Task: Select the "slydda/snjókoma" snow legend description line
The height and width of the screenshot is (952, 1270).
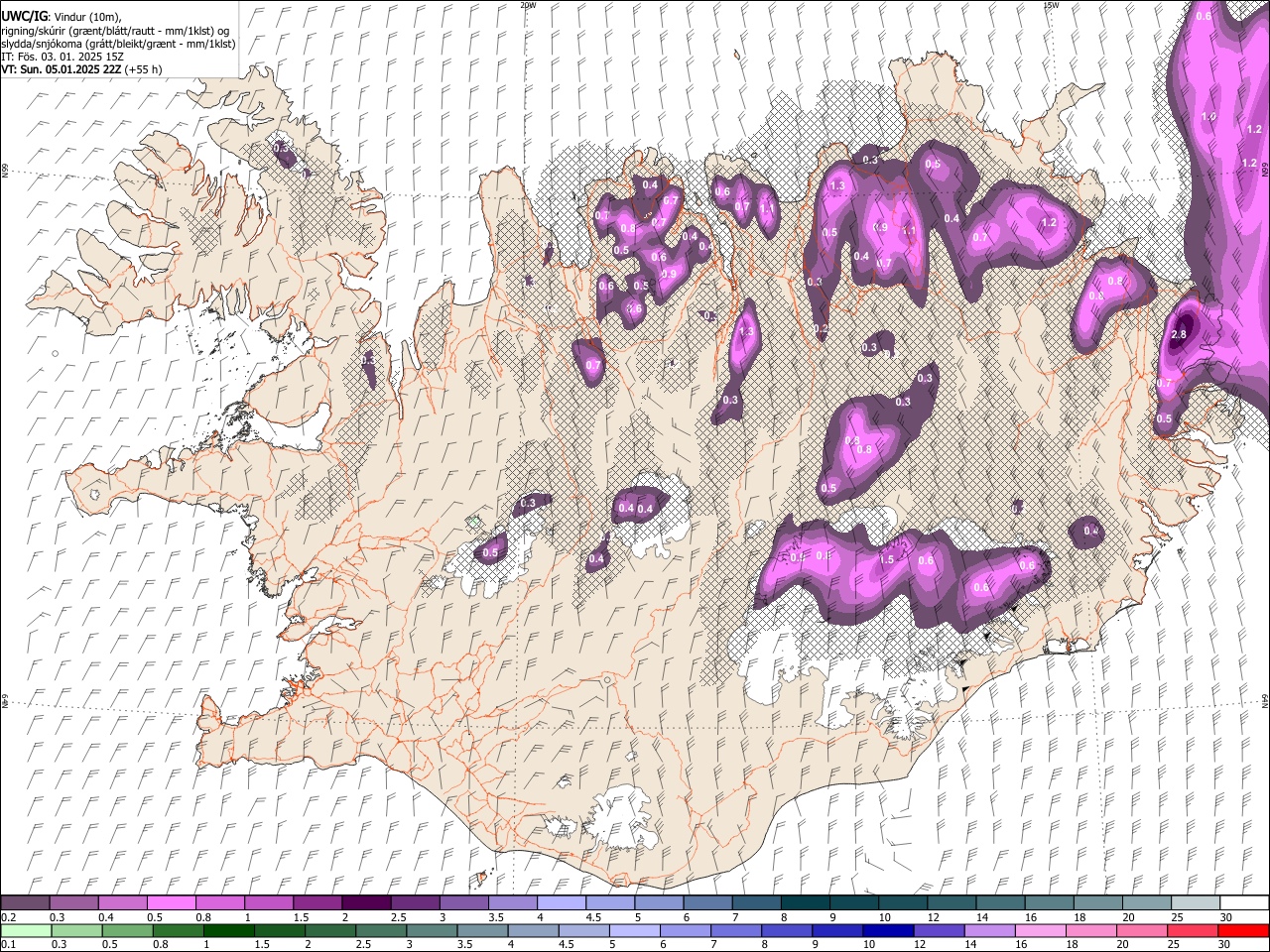Action: [x=118, y=44]
